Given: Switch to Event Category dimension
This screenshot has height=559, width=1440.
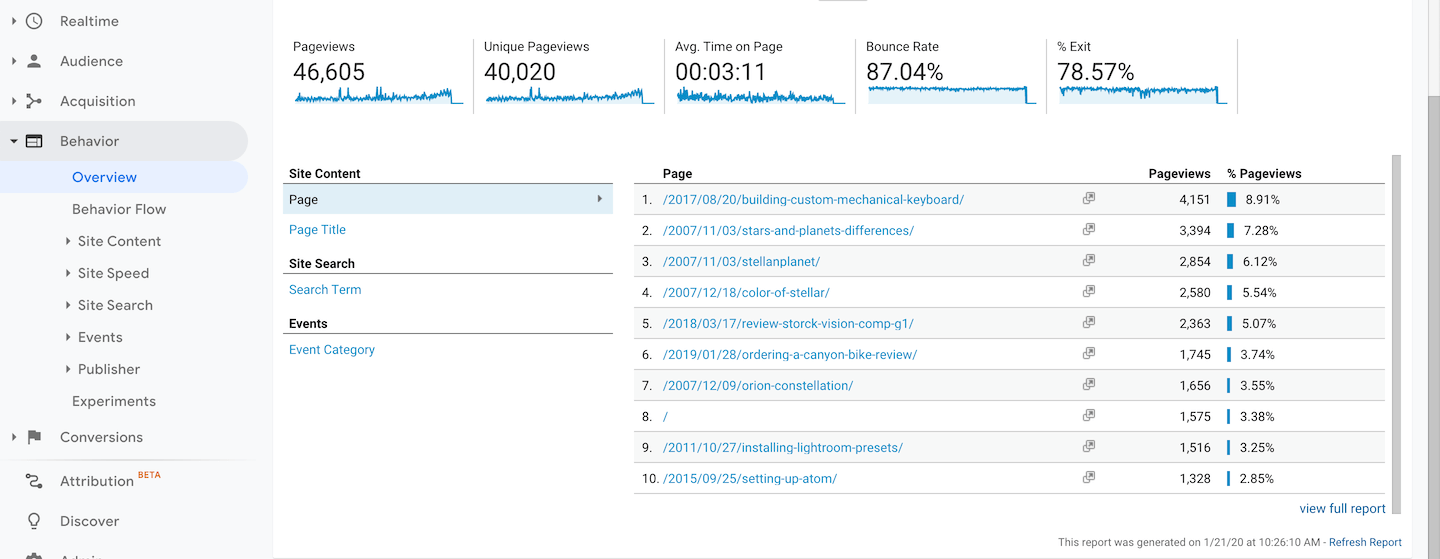Looking at the screenshot, I should [x=332, y=349].
